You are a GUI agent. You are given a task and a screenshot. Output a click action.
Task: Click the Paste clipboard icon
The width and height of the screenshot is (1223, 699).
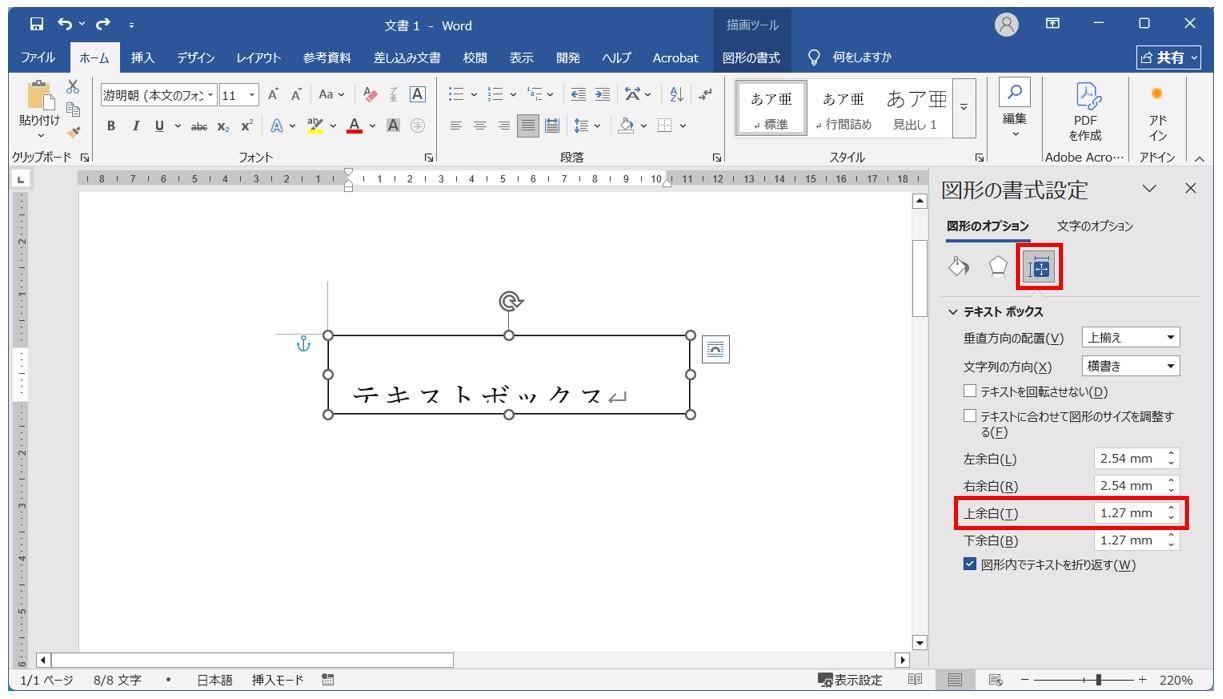(40, 96)
